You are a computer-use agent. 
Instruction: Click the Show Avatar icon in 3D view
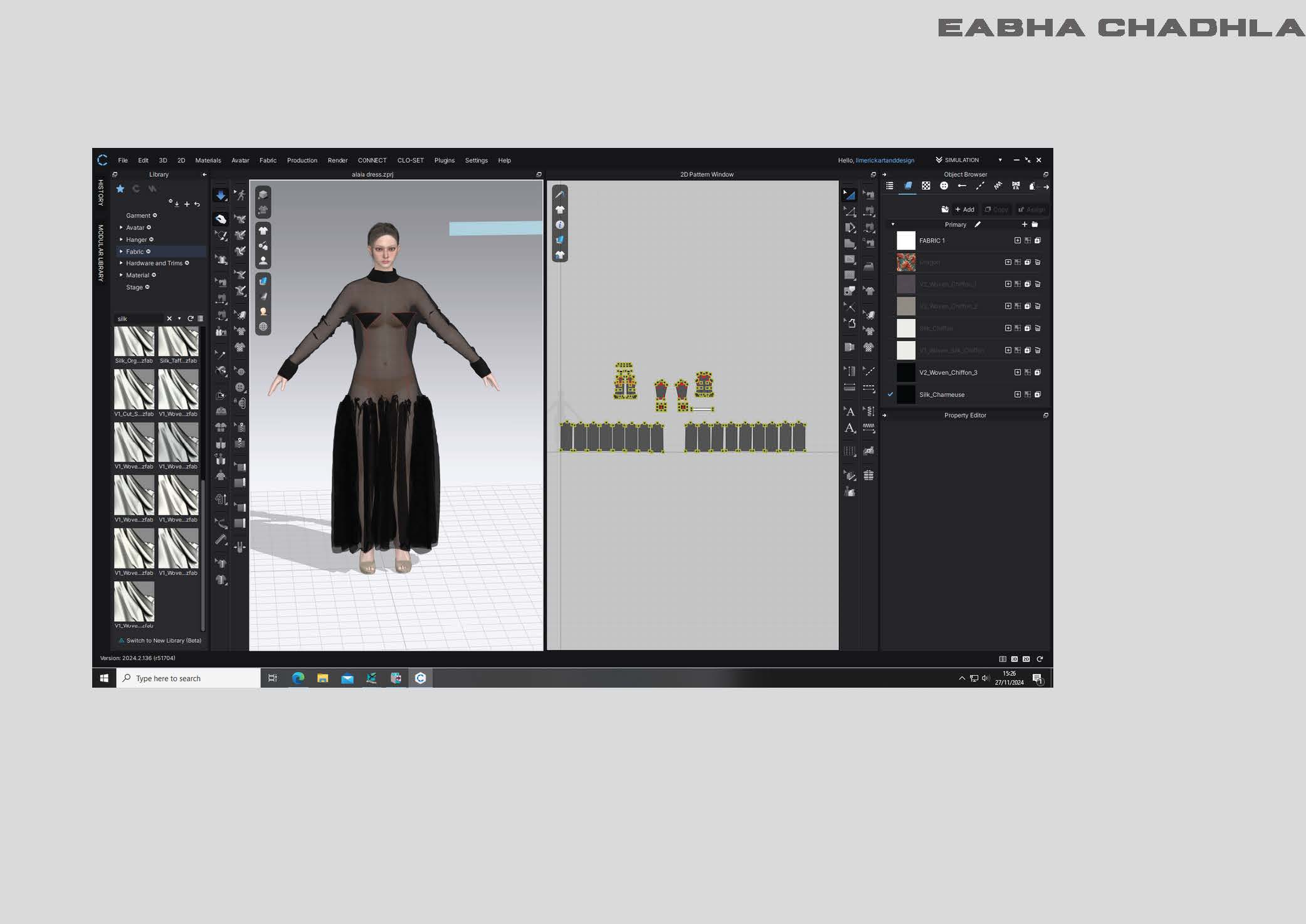[x=263, y=260]
